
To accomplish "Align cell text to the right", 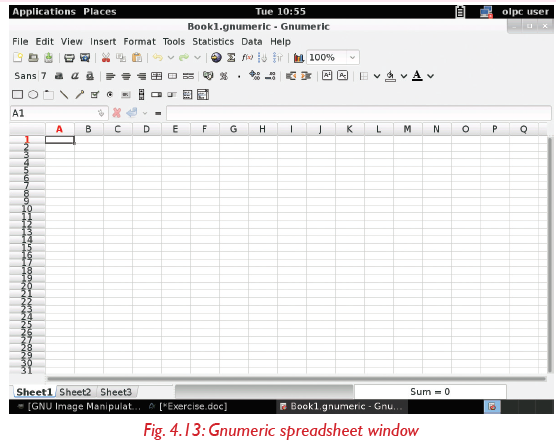I will point(141,76).
